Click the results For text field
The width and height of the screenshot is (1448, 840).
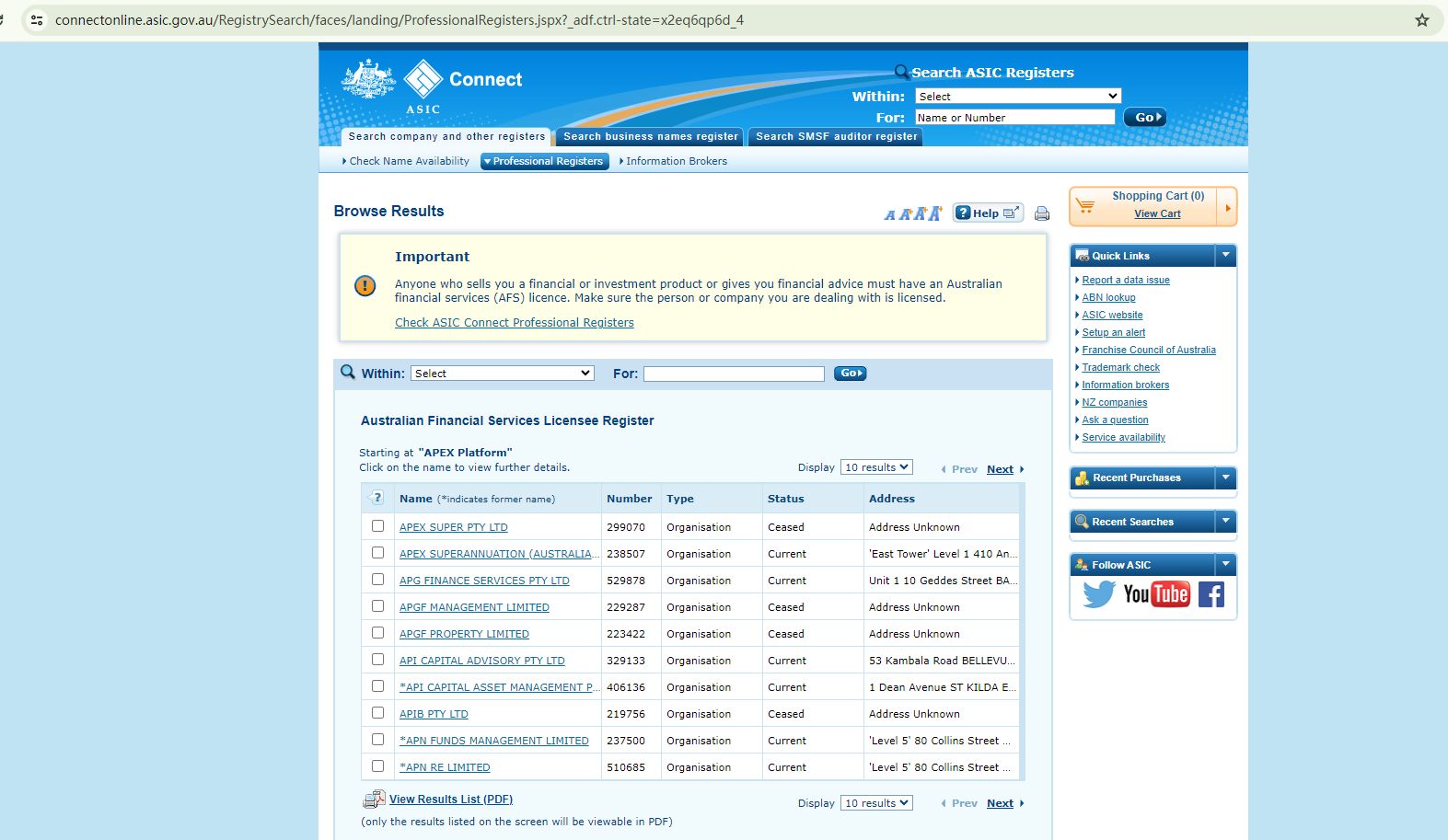coord(734,374)
